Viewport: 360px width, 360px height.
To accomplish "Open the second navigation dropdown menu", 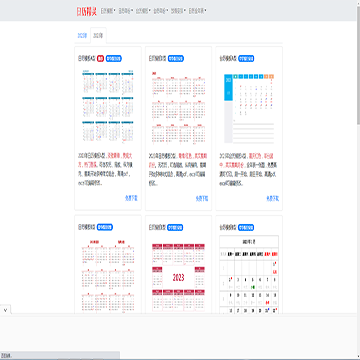I will click(126, 11).
